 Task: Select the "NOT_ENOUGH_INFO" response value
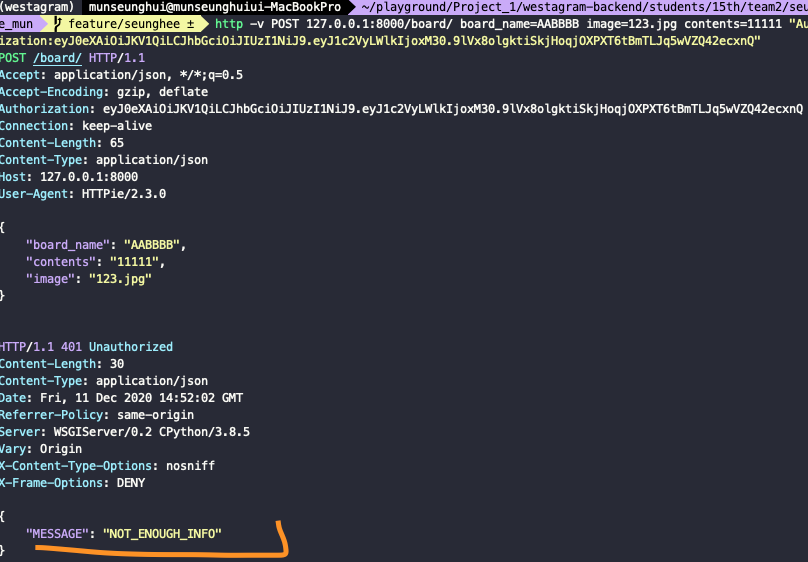click(x=162, y=534)
